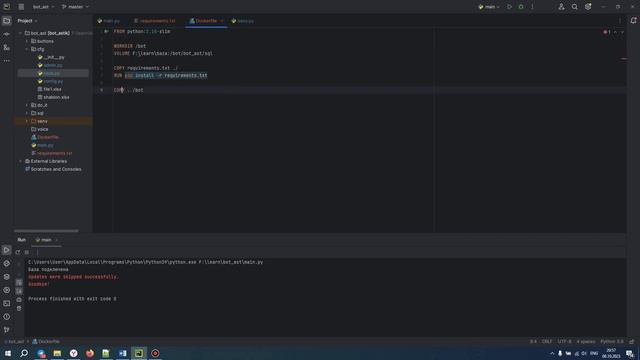
Task: Open Code With Me icon
Action: [561, 7]
